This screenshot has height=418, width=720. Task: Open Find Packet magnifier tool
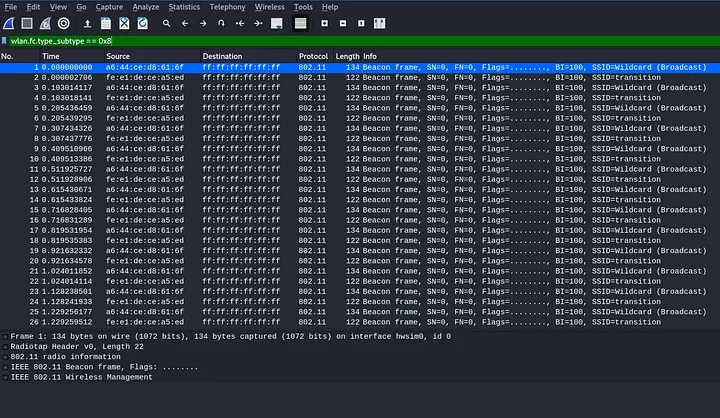167,22
